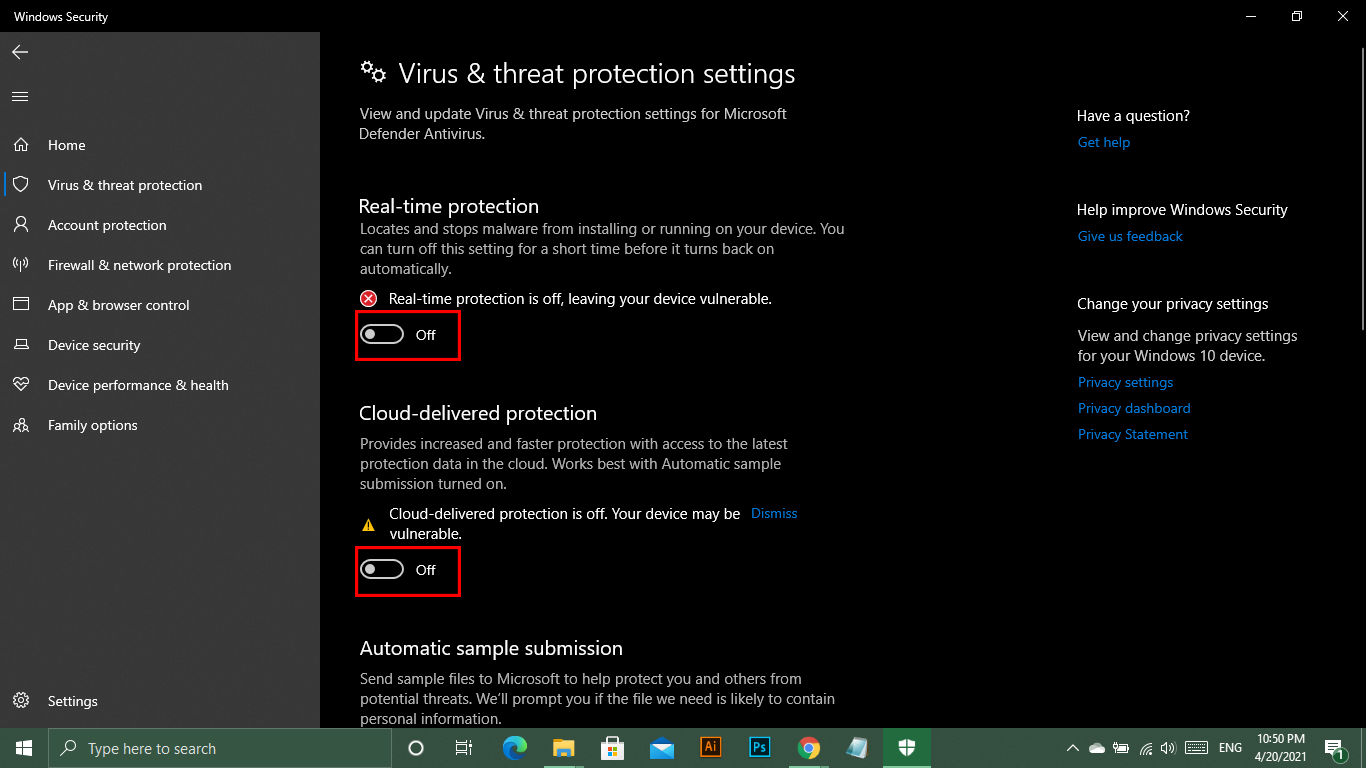Open the Give us feedback link
Image resolution: width=1366 pixels, height=768 pixels.
coord(1130,236)
